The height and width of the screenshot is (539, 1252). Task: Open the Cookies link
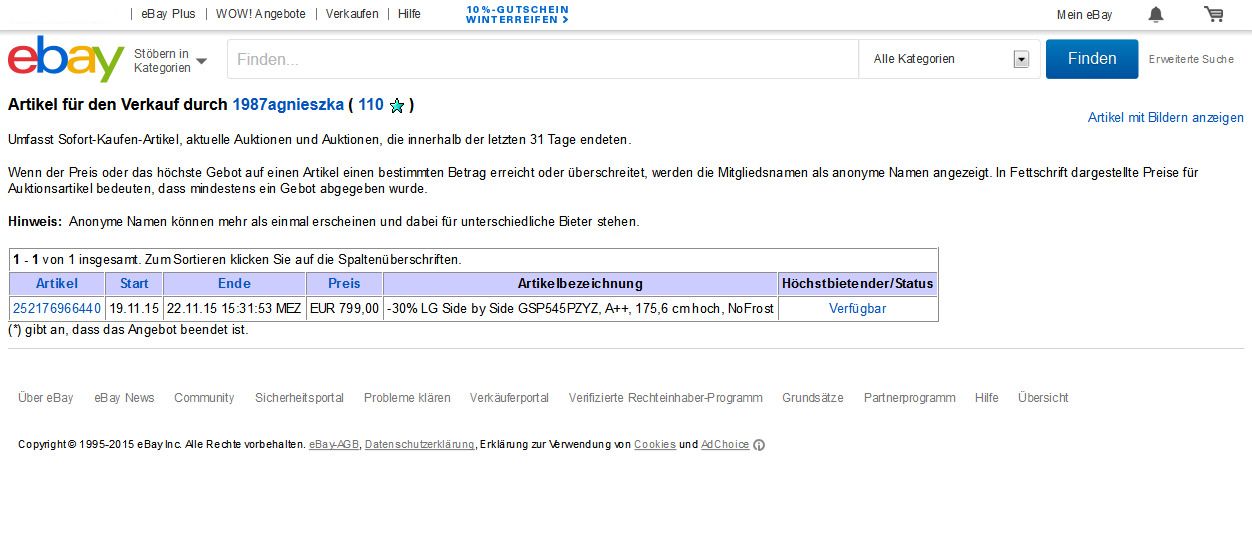click(655, 444)
